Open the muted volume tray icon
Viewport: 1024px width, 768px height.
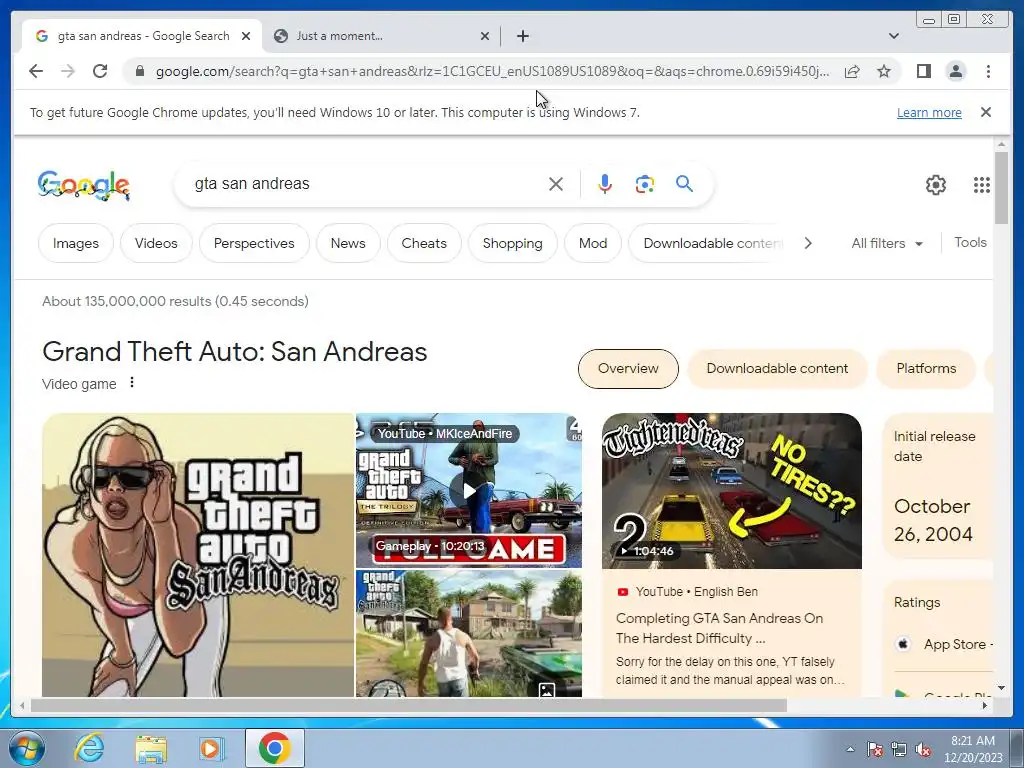tap(923, 750)
